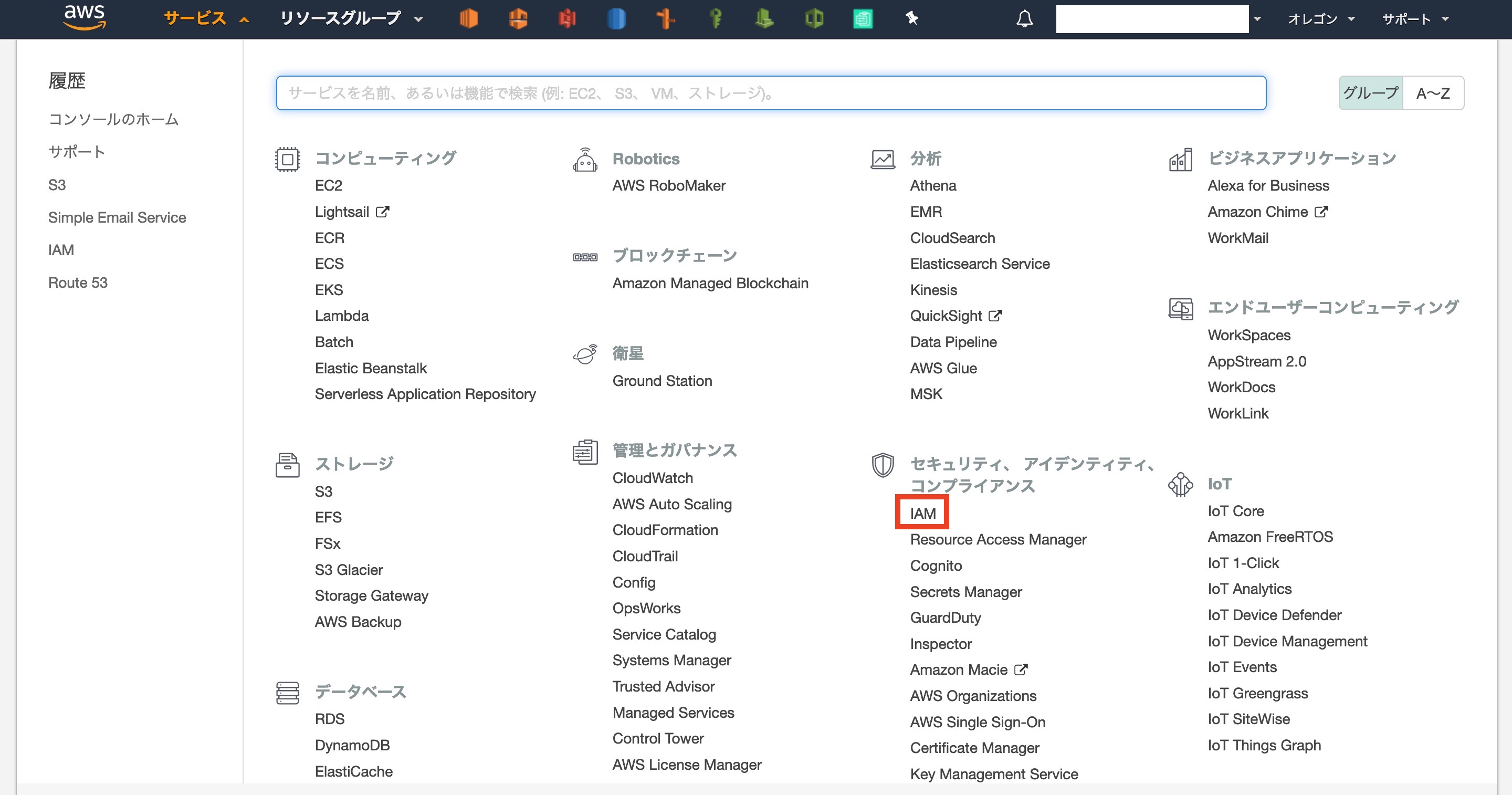Click the orange Route 53 signpost icon
1512x795 pixels.
665,19
